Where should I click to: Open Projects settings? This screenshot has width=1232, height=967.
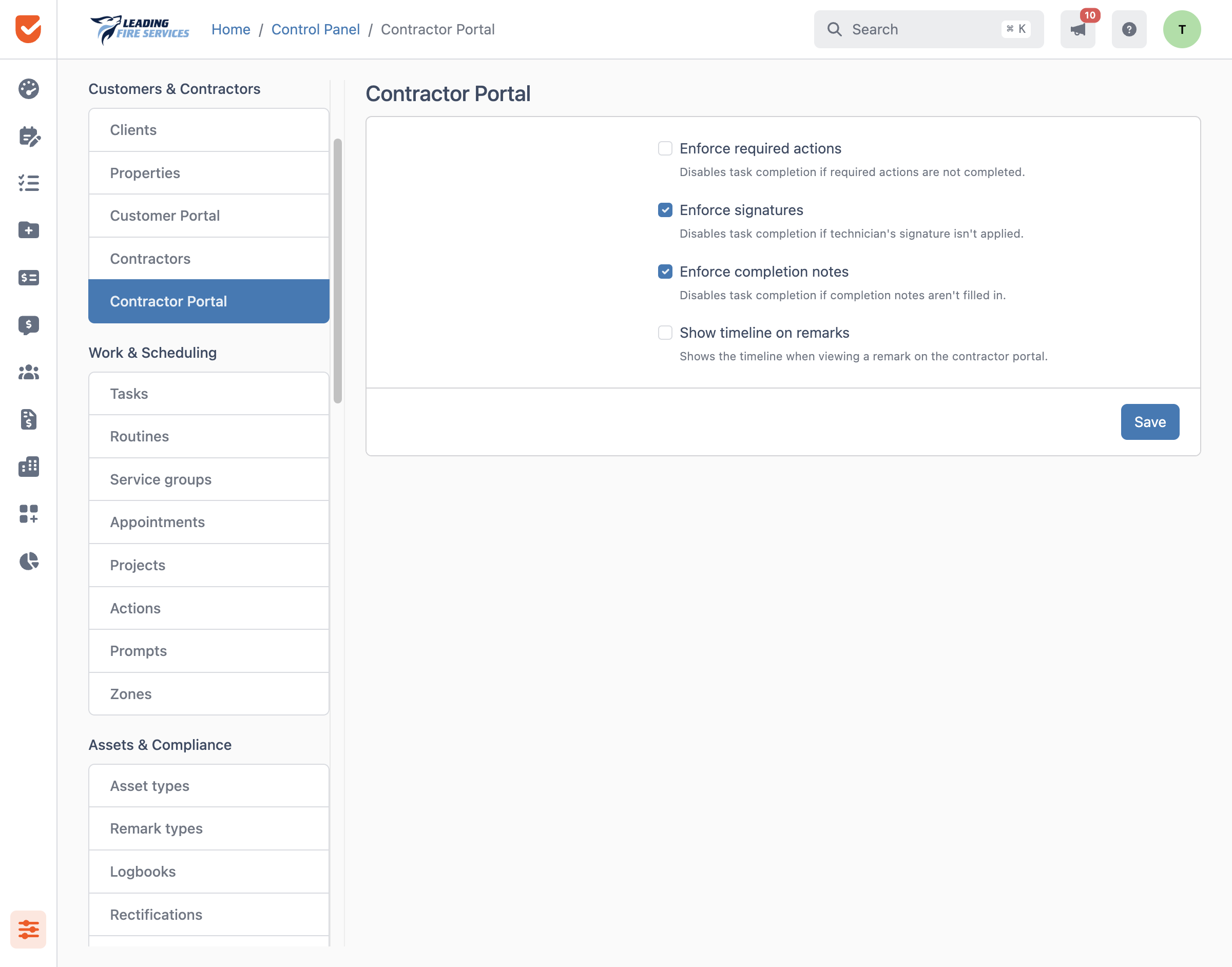(209, 565)
